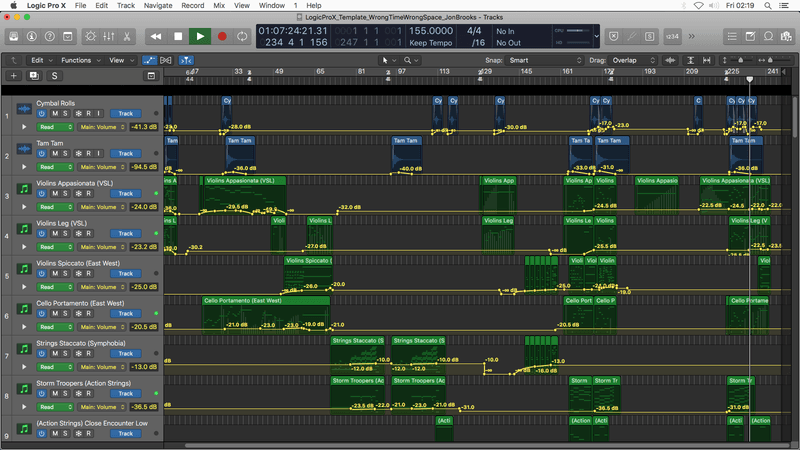Open LCD display mode dropdown arrow

(596, 36)
